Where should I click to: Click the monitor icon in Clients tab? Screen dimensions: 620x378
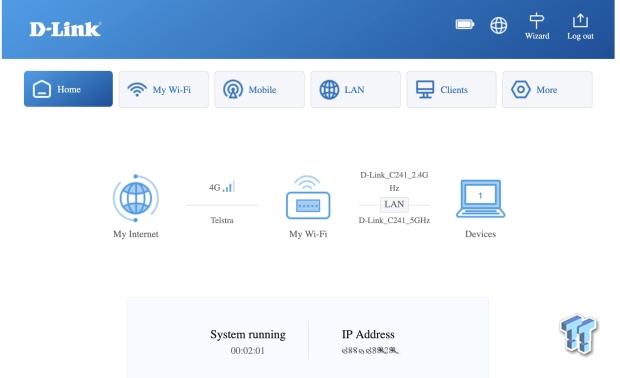coord(425,89)
